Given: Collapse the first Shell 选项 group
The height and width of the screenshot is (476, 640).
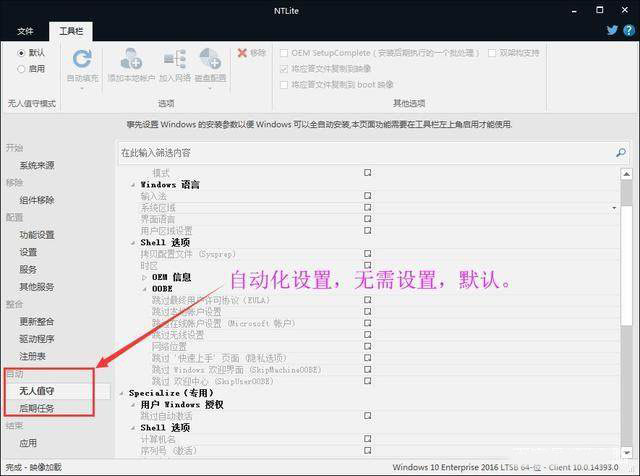Looking at the screenshot, I should [133, 243].
